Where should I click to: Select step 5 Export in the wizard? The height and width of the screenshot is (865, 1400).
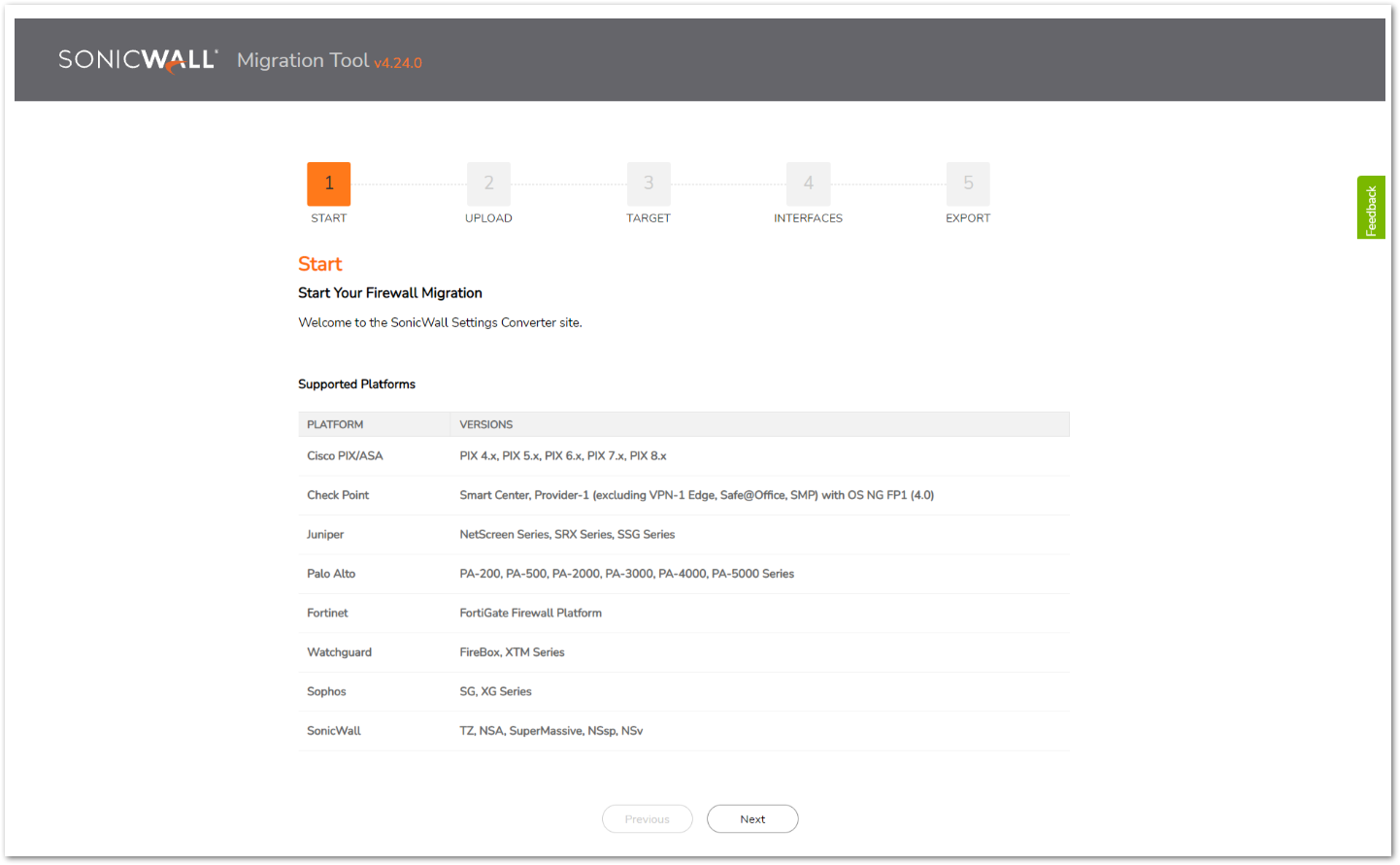[968, 183]
